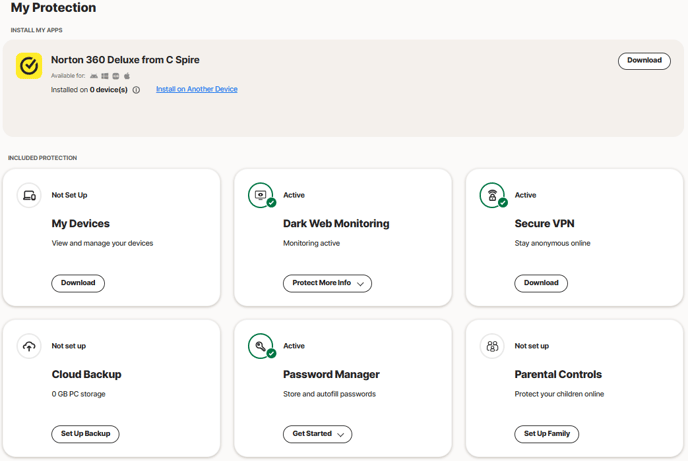Click the Set Up Backup button
Viewport: 688px width, 461px height.
tap(85, 434)
